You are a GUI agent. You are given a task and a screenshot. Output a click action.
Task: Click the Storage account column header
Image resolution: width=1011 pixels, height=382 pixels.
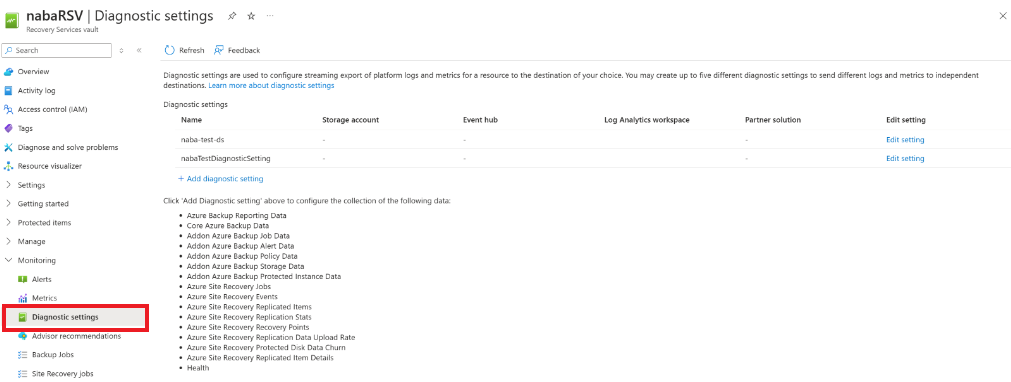pos(350,120)
